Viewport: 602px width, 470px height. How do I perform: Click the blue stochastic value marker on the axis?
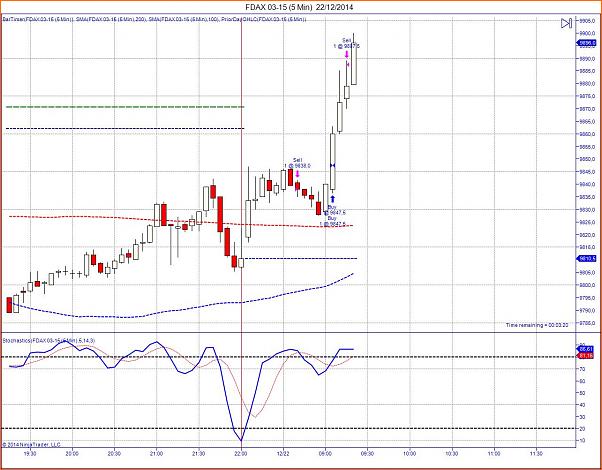coord(587,349)
